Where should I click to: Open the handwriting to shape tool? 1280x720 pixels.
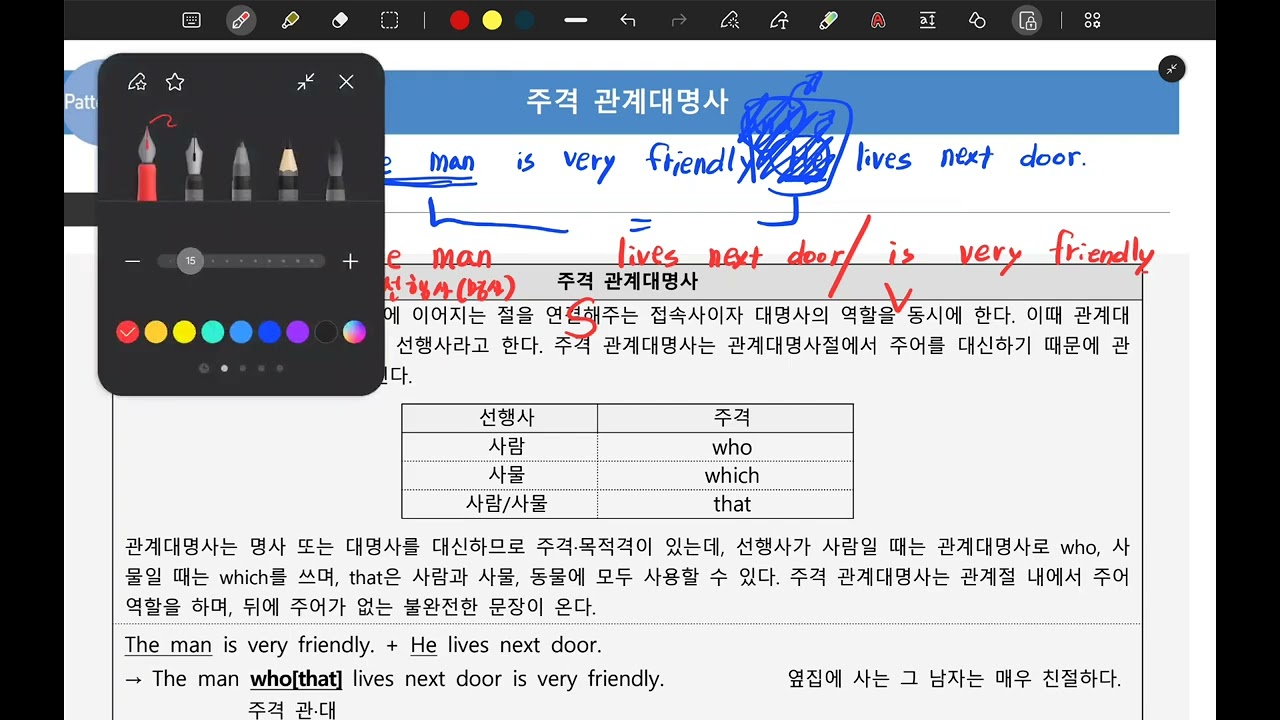(730, 20)
